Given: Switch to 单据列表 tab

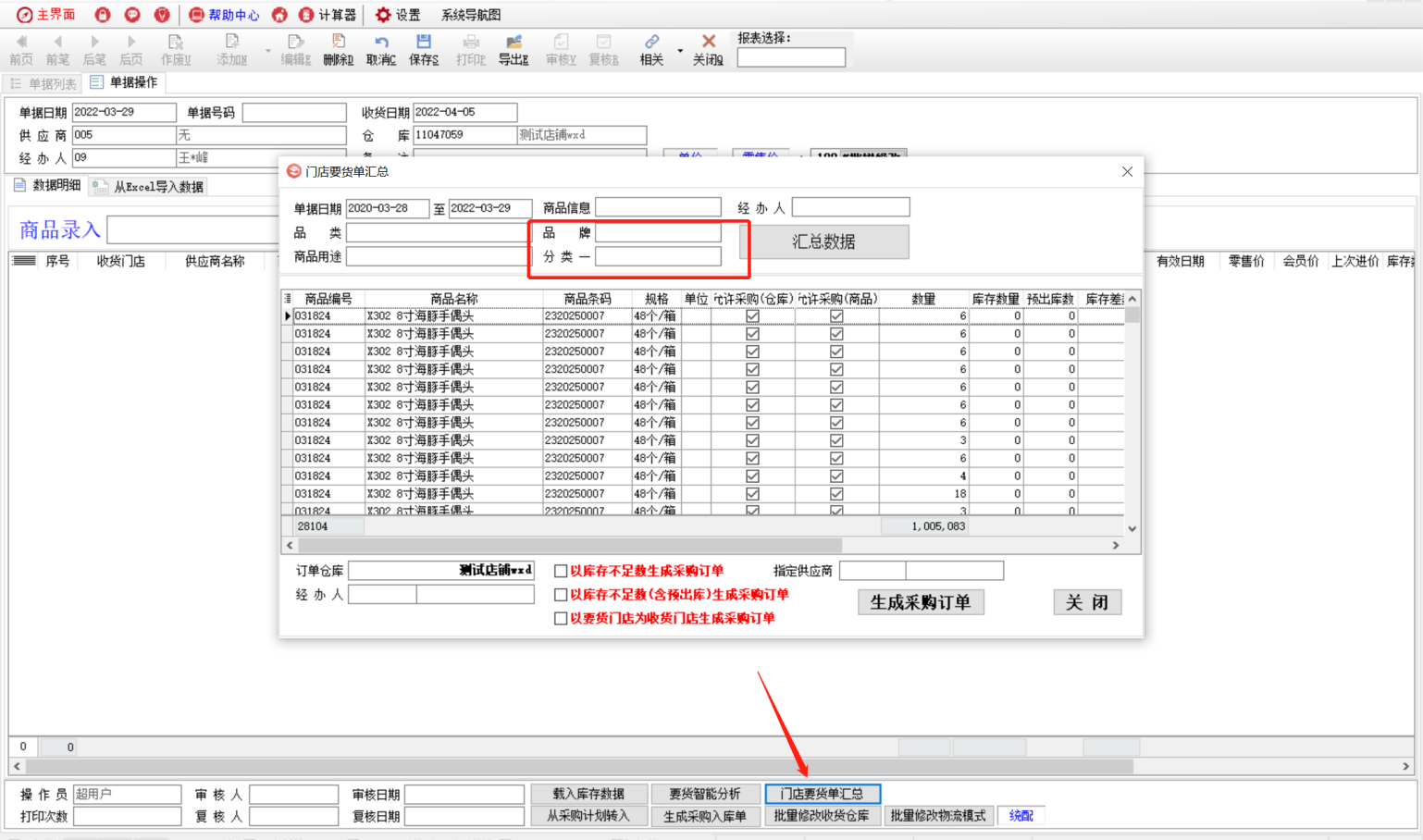Looking at the screenshot, I should pyautogui.click(x=43, y=84).
